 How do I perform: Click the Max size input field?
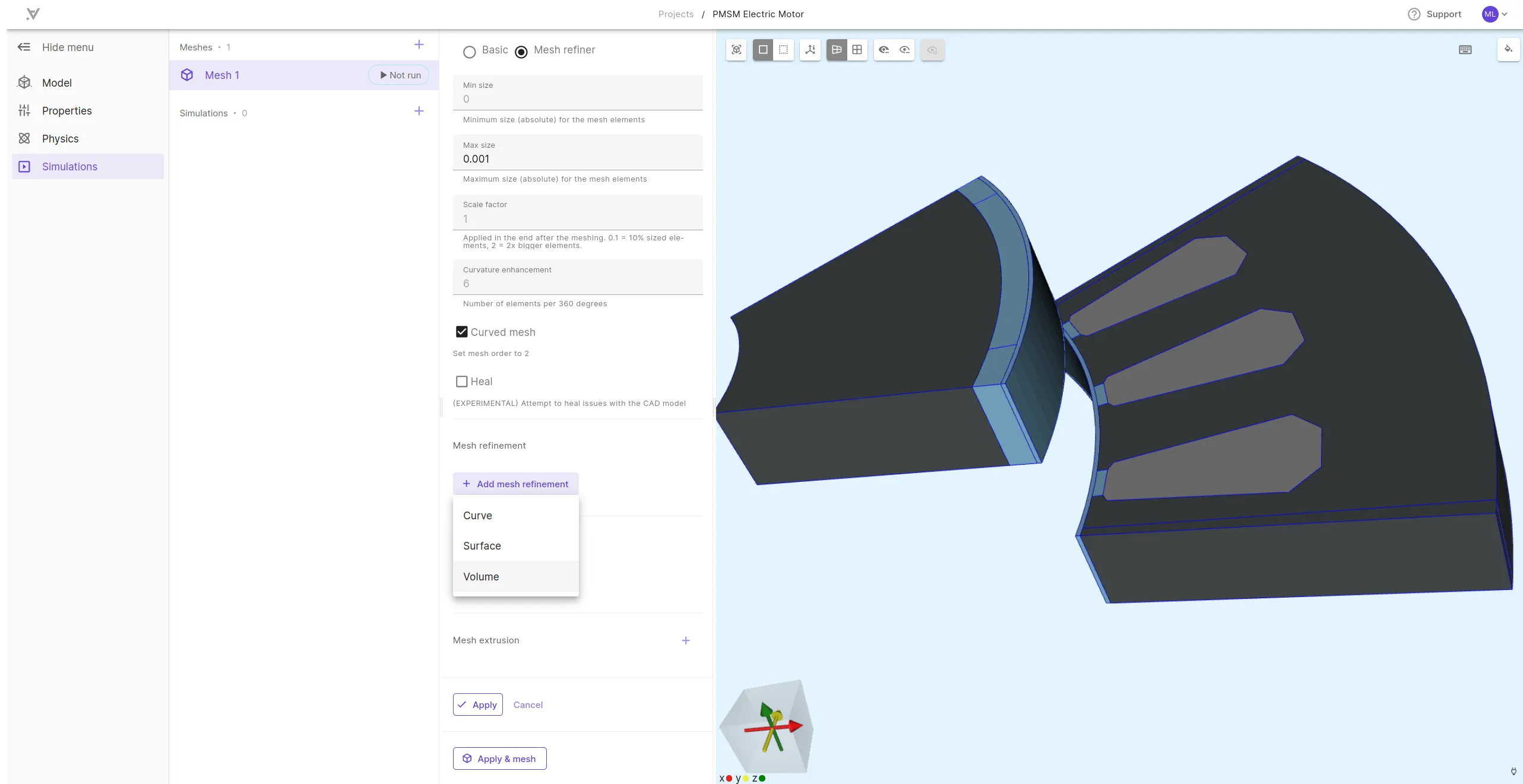pos(578,153)
